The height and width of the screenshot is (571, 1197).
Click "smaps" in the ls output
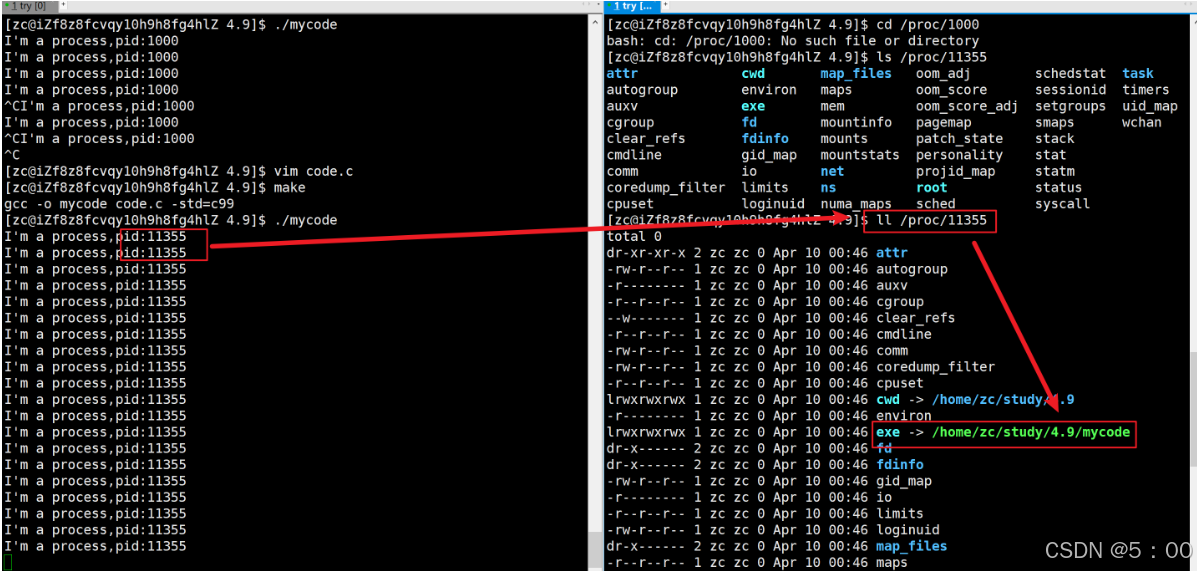pos(1054,122)
